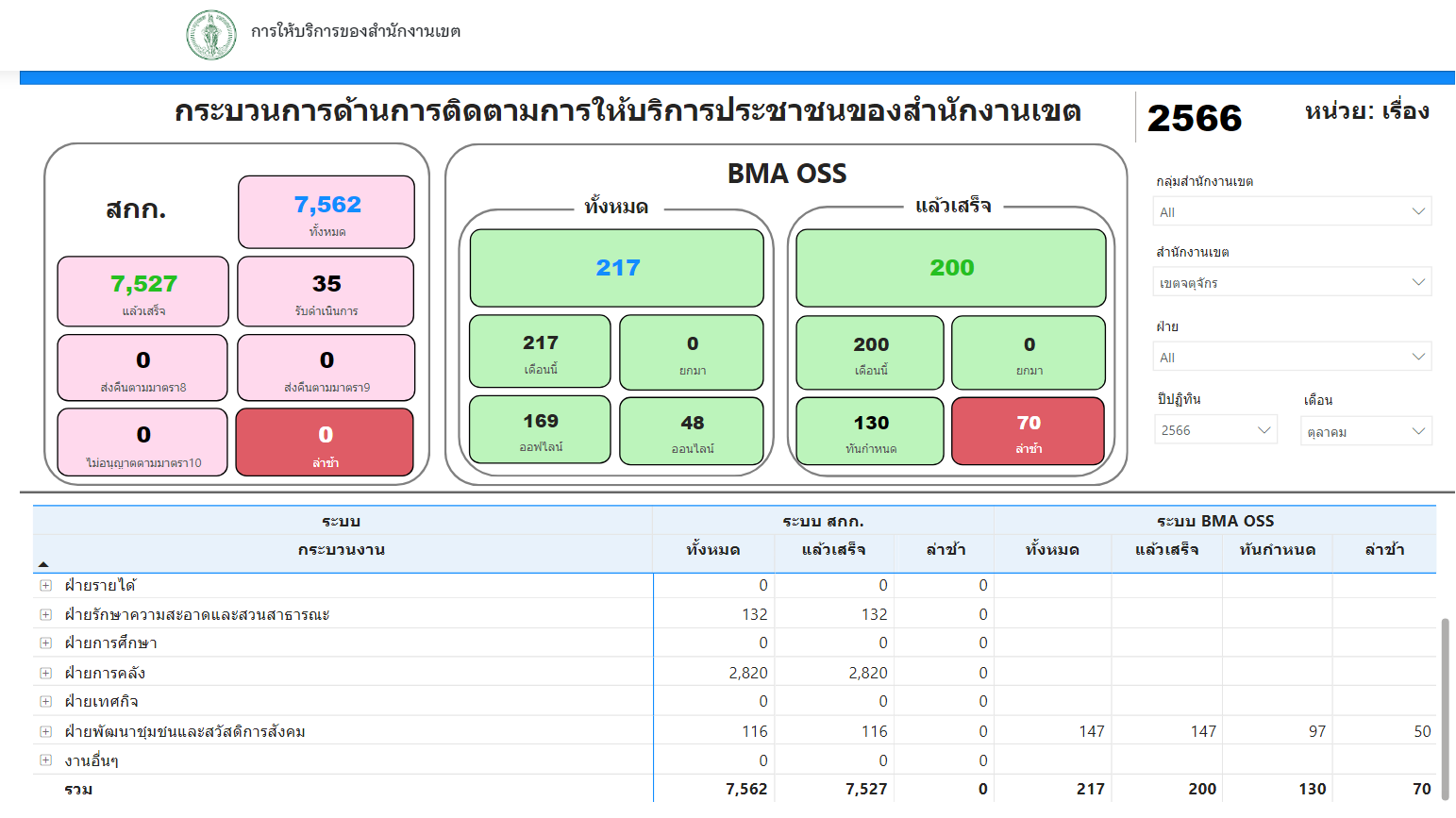Expand the ฝ่ายรักษาความสะอาดและสวนสาธารณะ row
1456x818 pixels.
point(45,615)
